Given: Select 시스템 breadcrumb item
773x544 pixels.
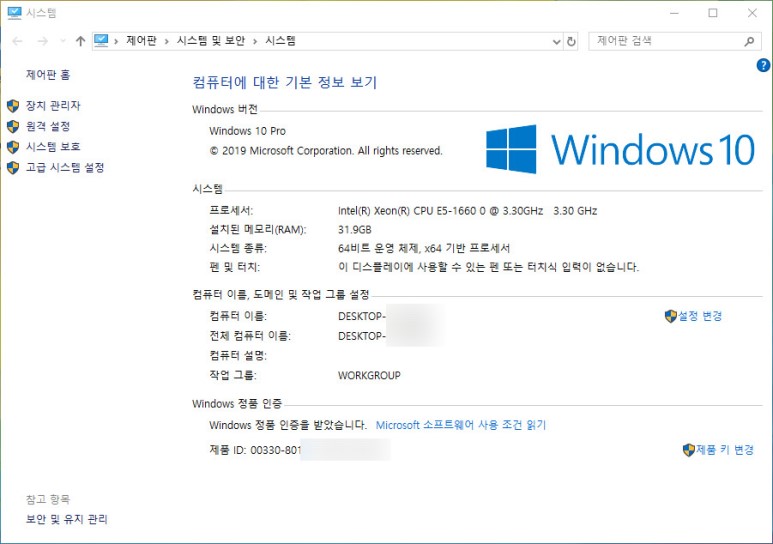Looking at the screenshot, I should coord(281,40).
